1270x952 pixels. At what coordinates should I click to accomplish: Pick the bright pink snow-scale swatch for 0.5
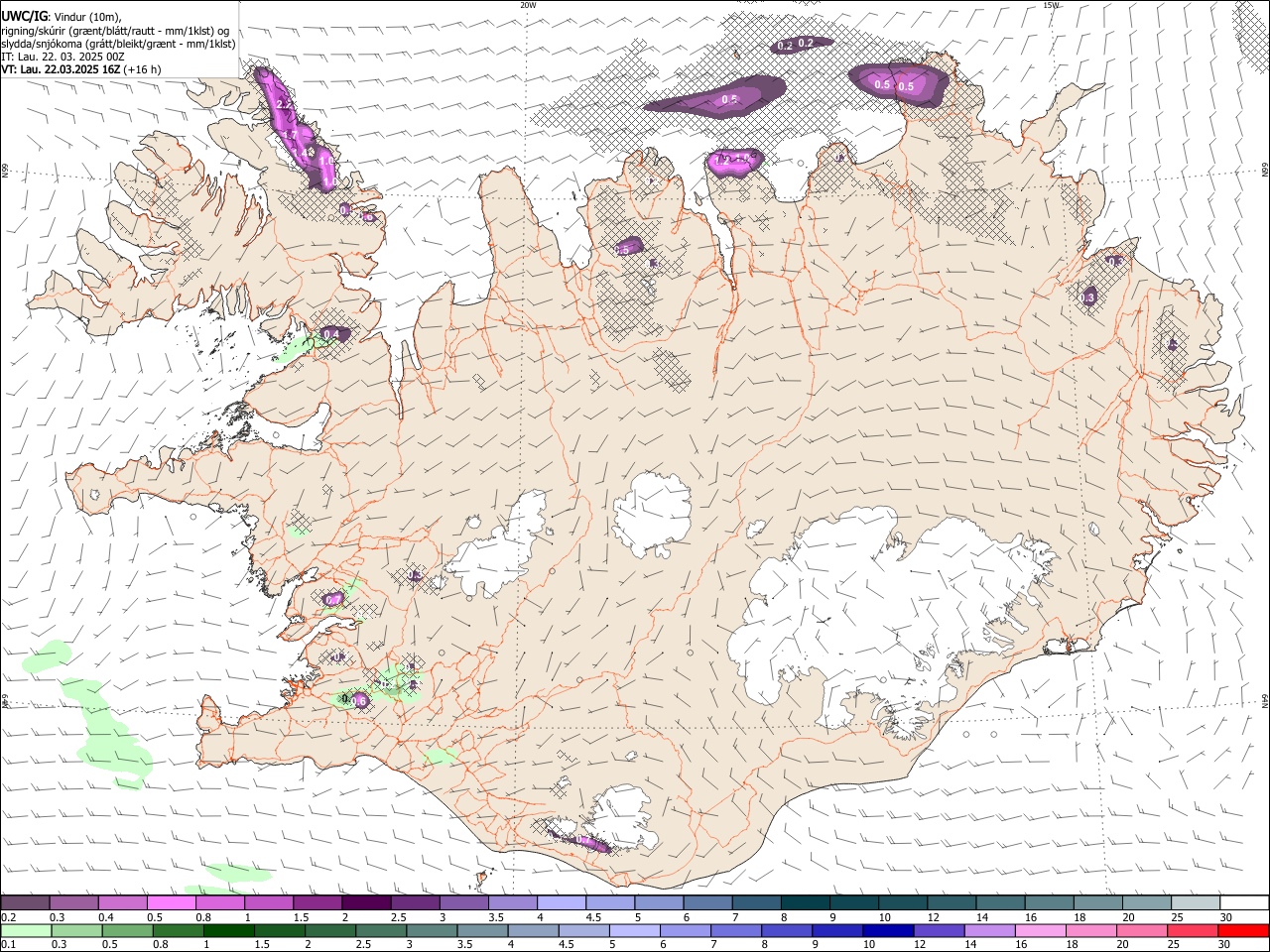(171, 902)
